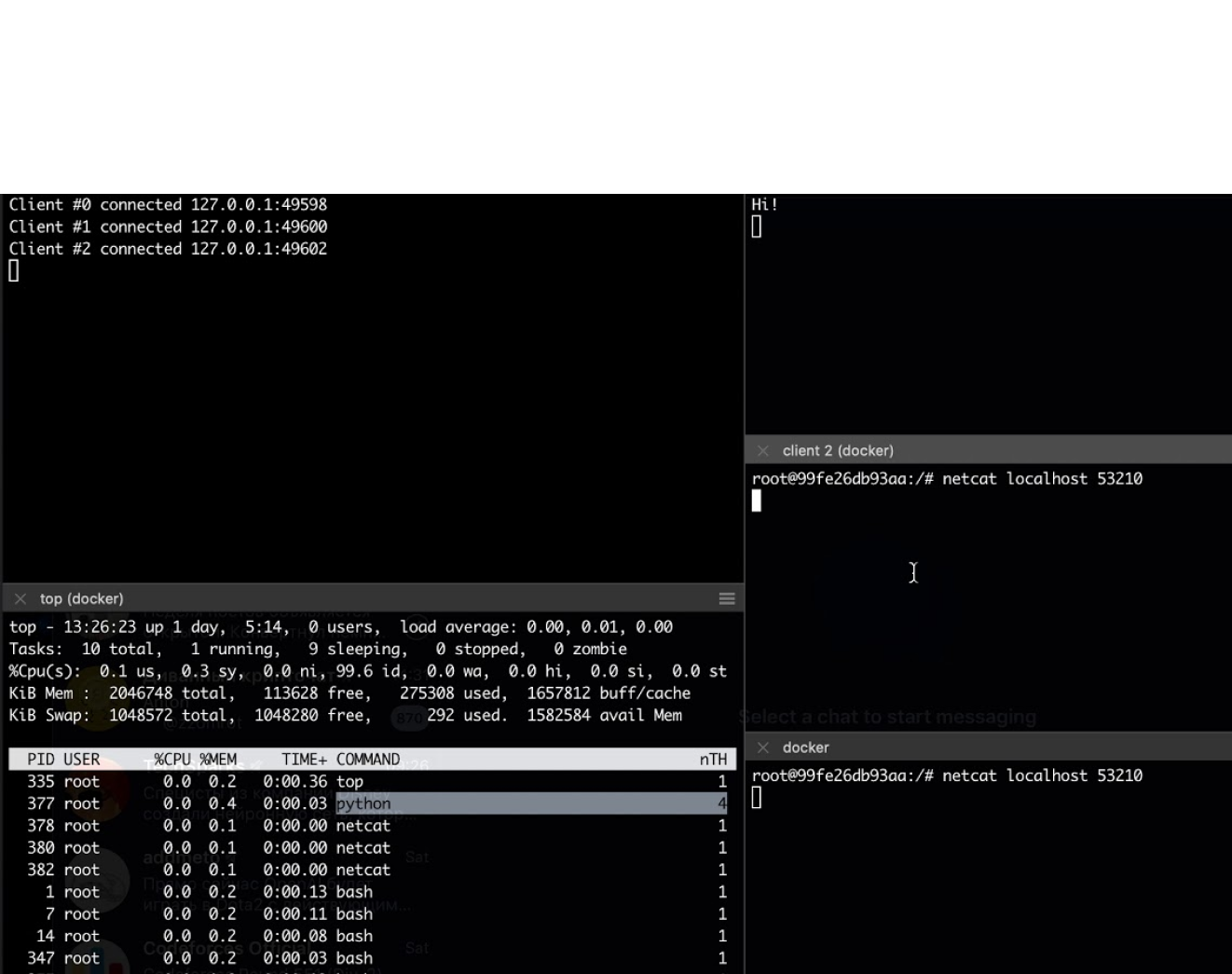Click the PID column header in top
Image resolution: width=1232 pixels, height=974 pixels.
pos(41,760)
